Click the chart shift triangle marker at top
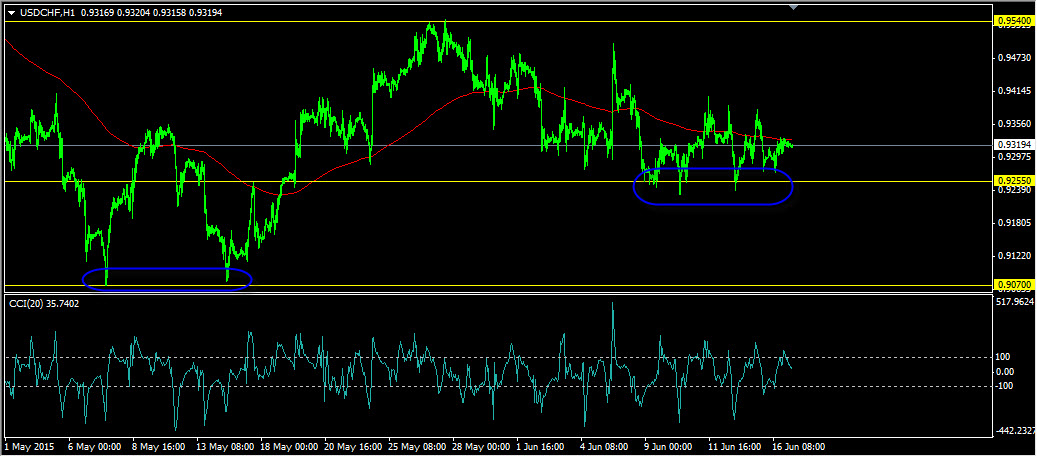 794,7
